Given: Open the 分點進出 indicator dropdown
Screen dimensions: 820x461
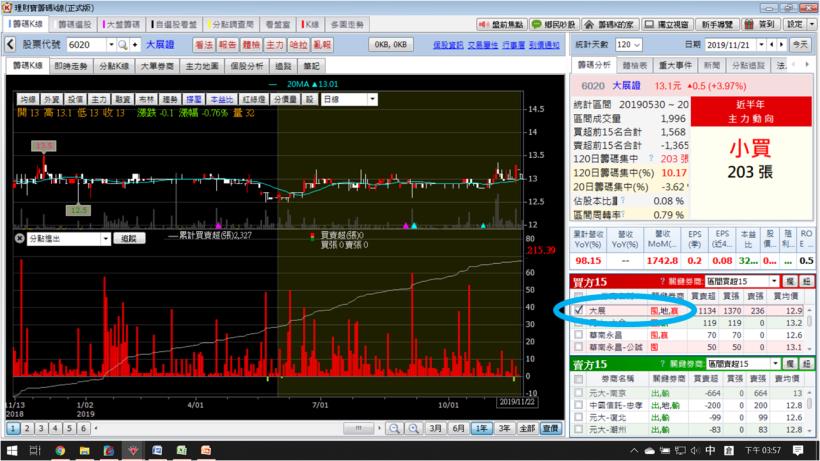Looking at the screenshot, I should [x=105, y=239].
